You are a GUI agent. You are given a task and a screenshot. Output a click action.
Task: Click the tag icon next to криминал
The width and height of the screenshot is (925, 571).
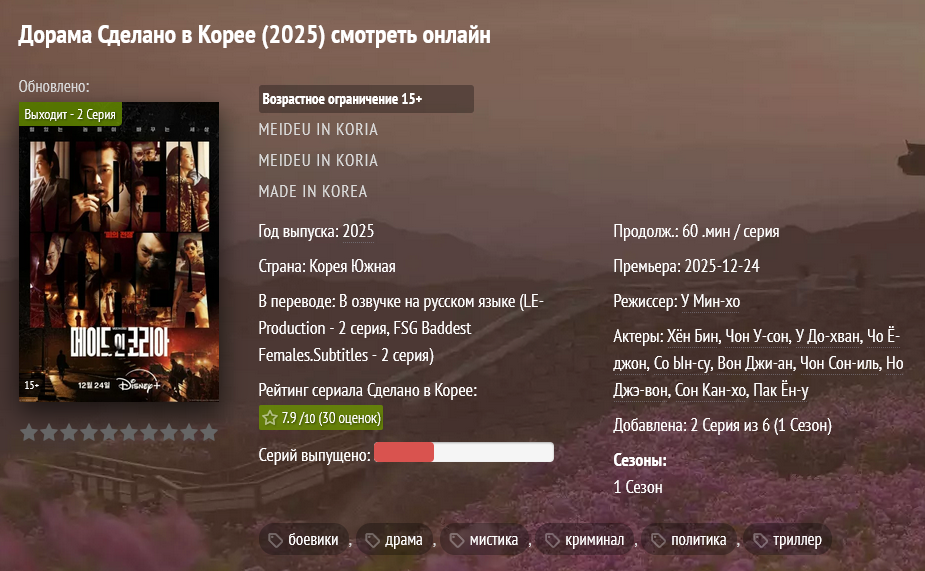click(x=552, y=540)
